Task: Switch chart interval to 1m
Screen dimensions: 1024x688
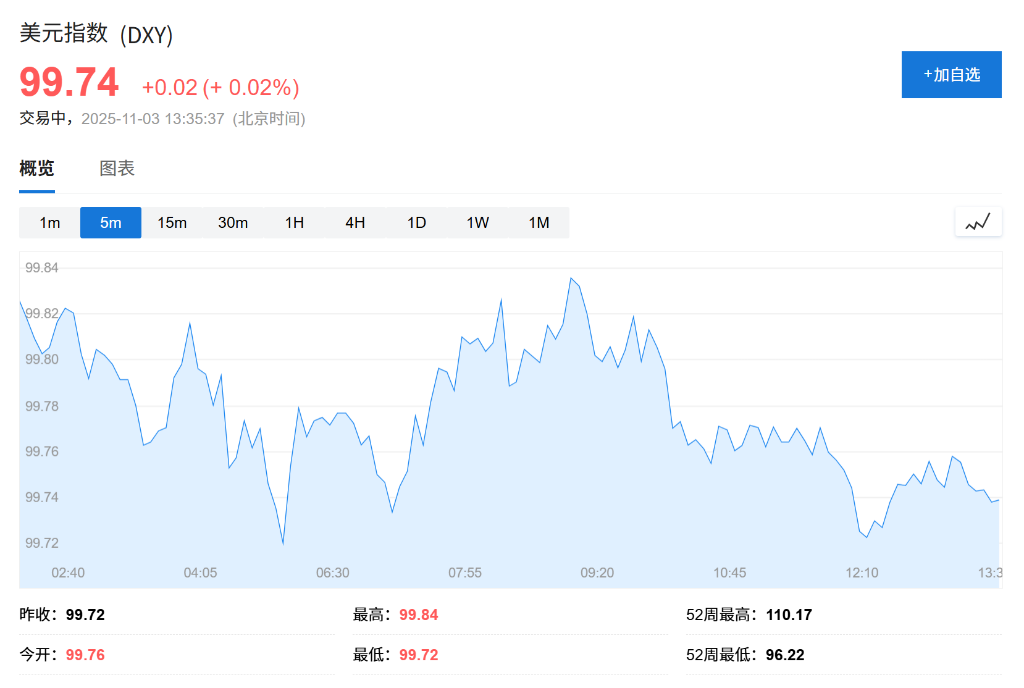Action: (48, 222)
